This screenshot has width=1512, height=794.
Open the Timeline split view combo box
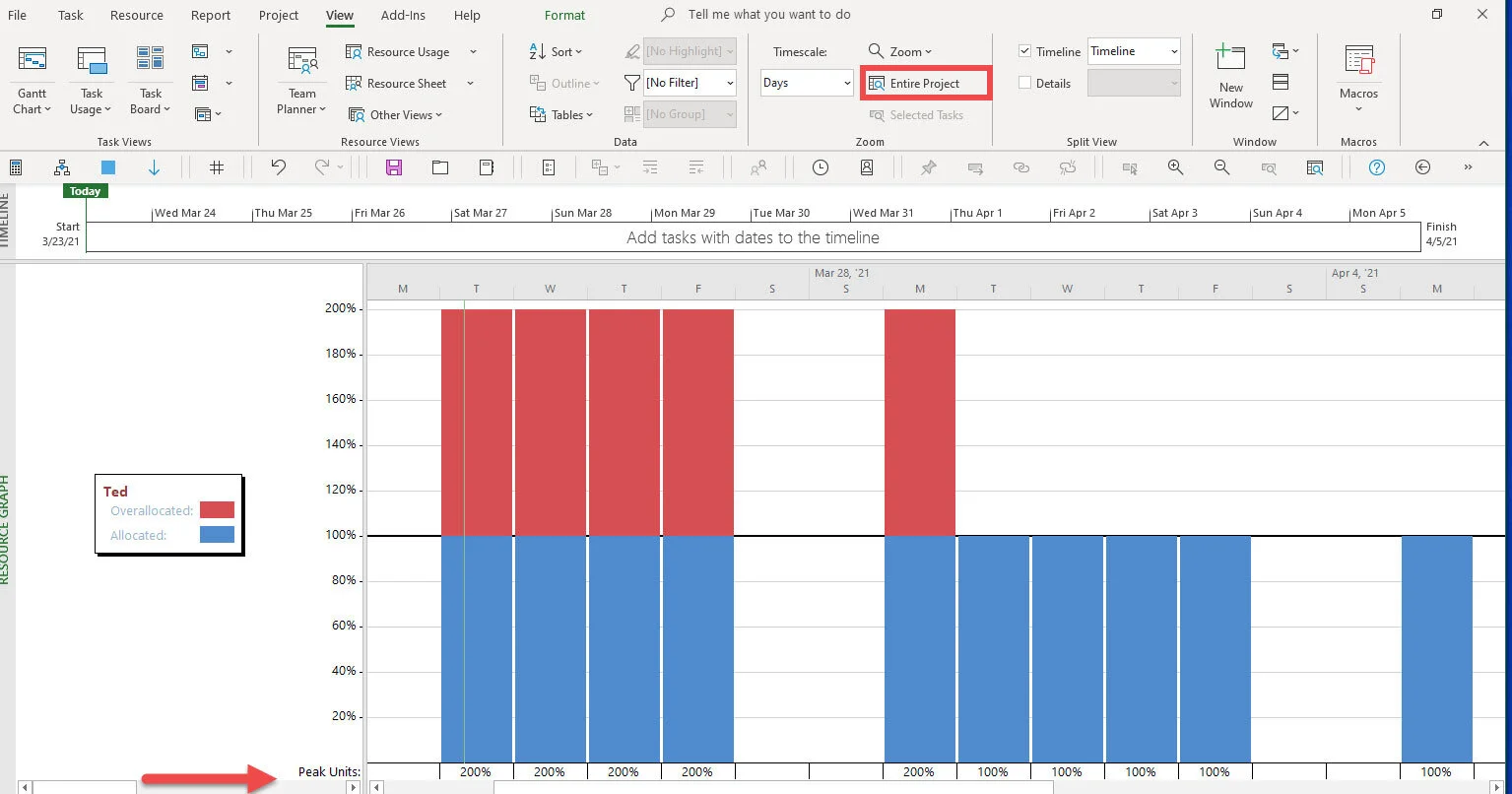click(1134, 51)
